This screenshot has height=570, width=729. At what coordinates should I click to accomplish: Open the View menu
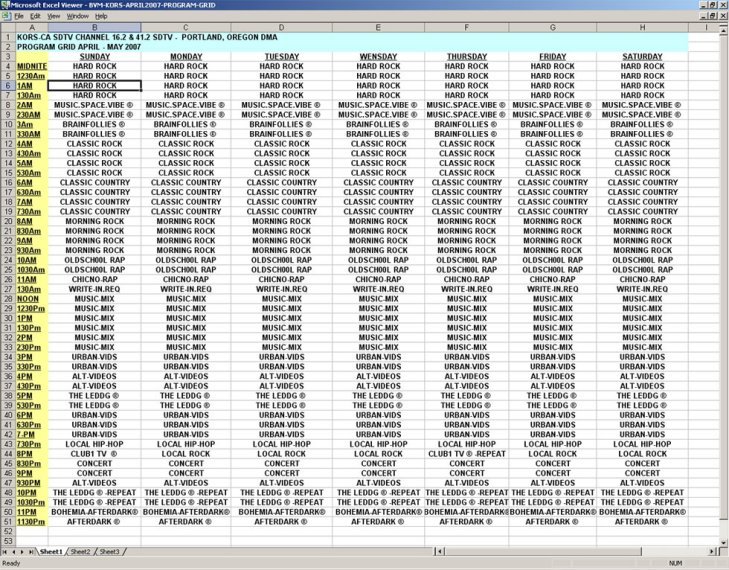(54, 16)
